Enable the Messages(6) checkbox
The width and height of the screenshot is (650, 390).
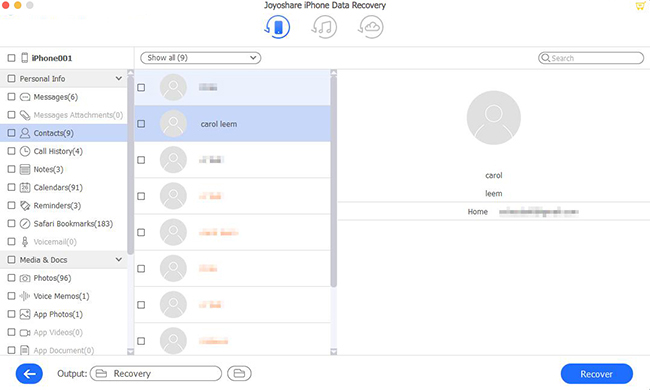tap(12, 97)
